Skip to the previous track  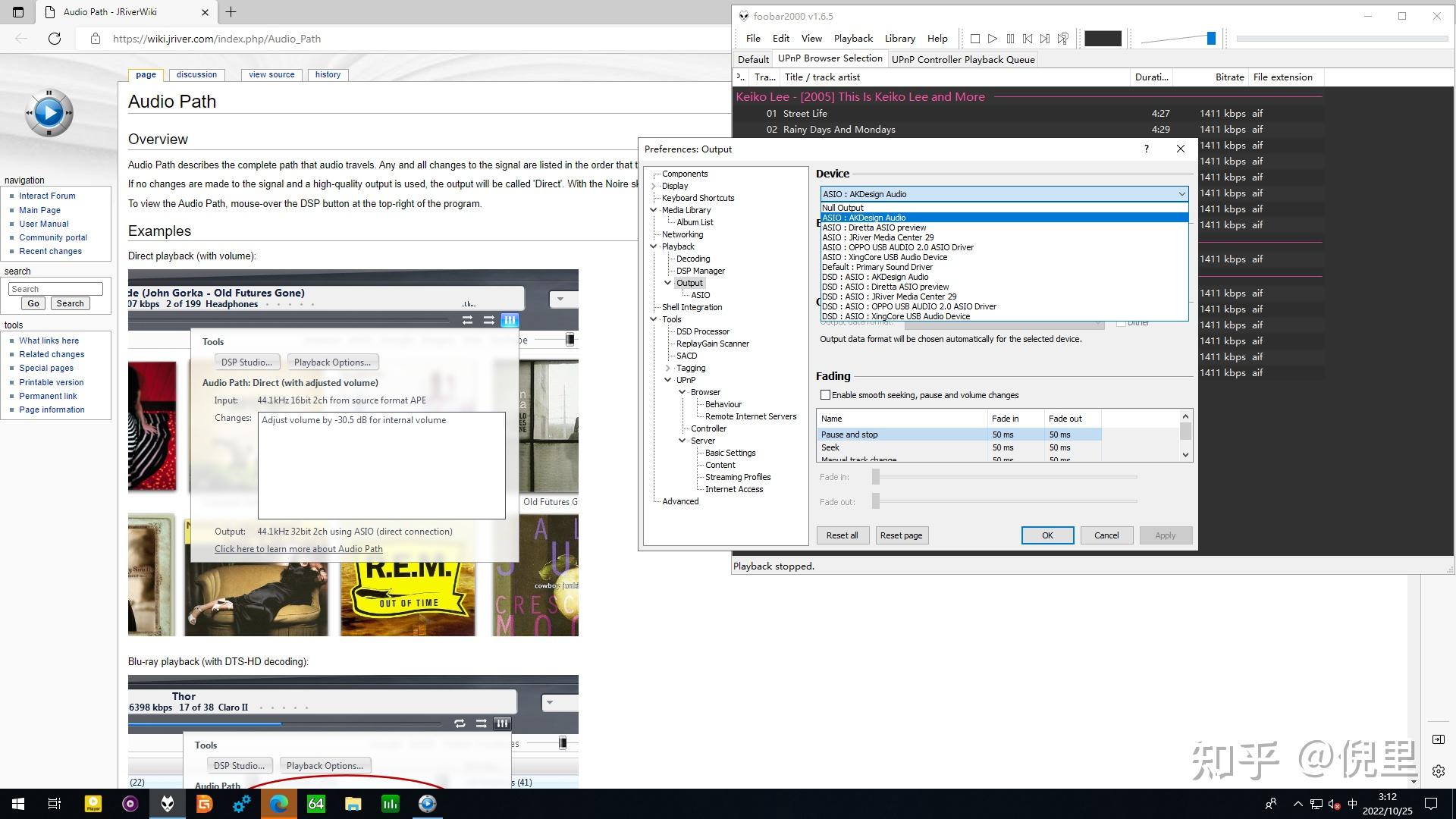coord(1028,39)
